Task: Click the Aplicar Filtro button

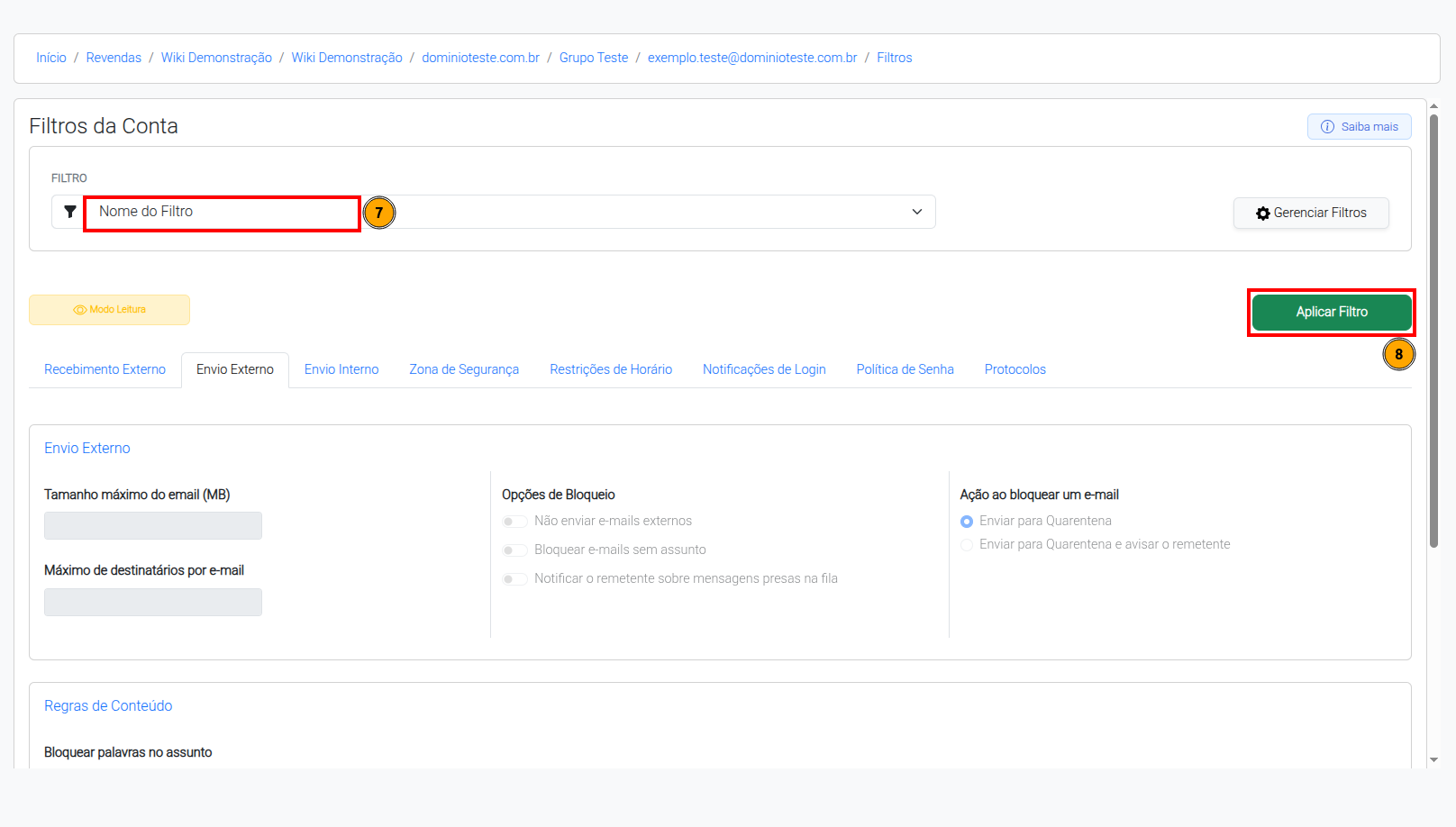Action: point(1332,312)
